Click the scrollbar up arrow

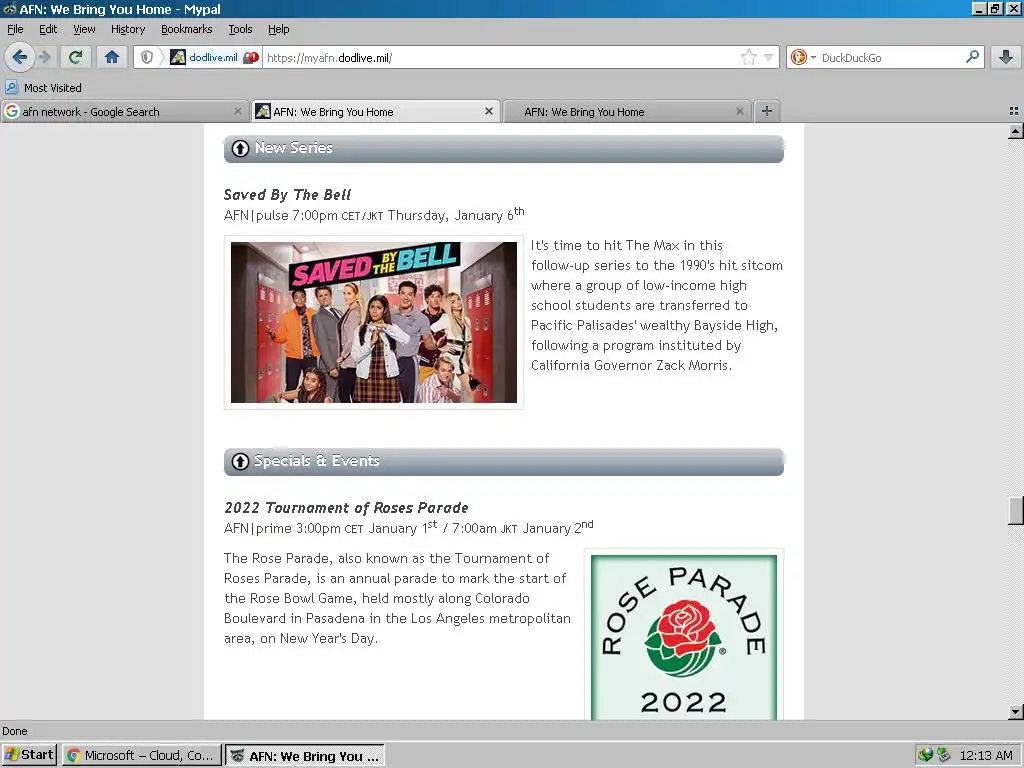tap(1016, 131)
